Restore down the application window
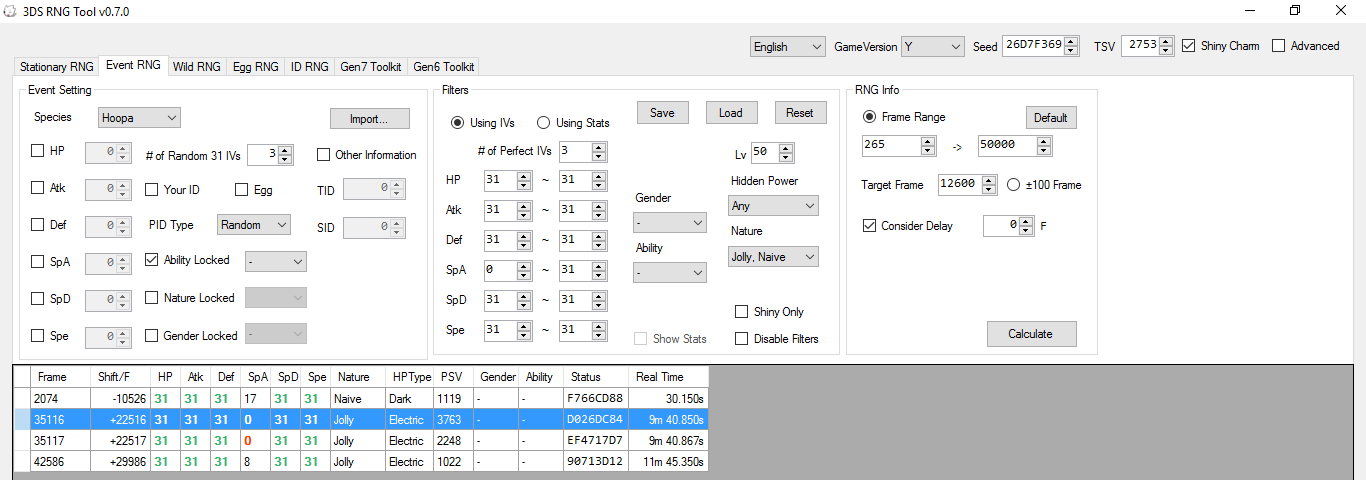The height and width of the screenshot is (480, 1366). (x=1295, y=11)
